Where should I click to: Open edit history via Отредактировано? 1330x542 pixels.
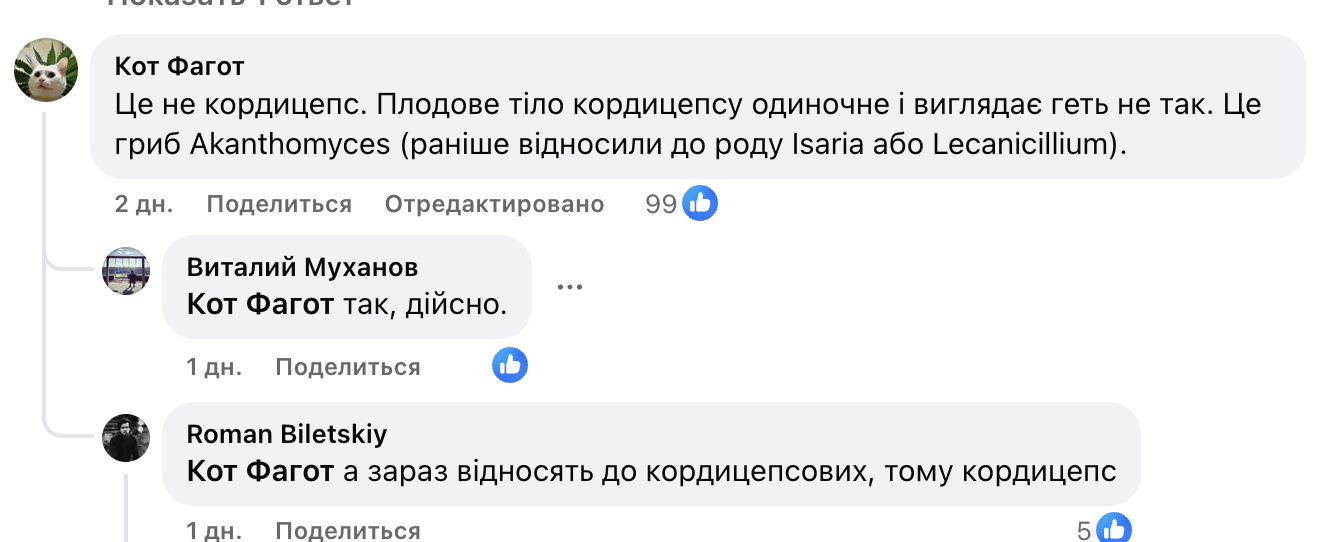pyautogui.click(x=494, y=204)
